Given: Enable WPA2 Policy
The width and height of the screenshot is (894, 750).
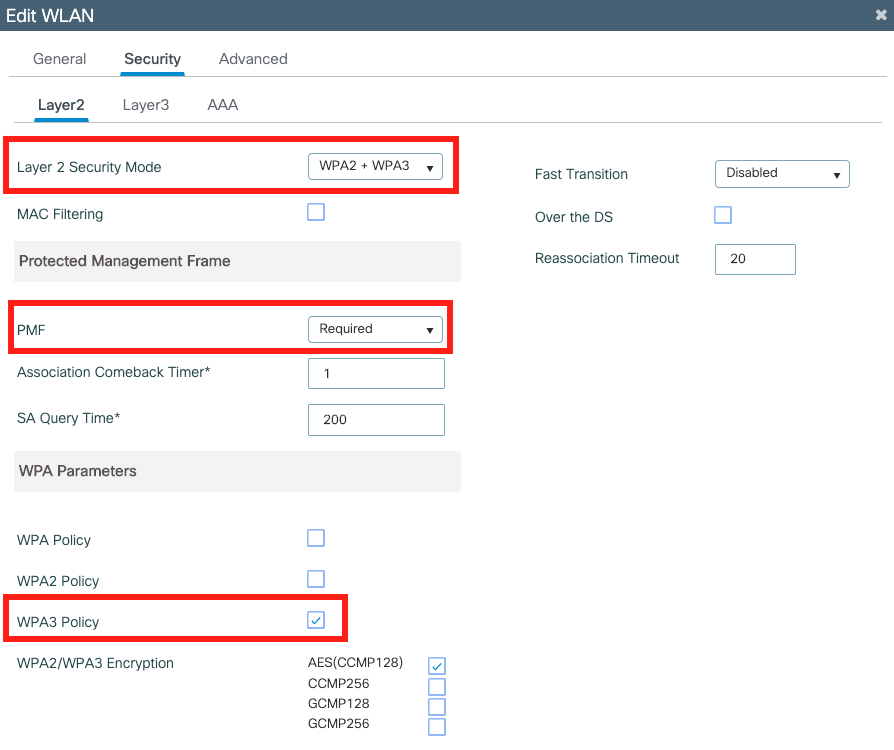Looking at the screenshot, I should point(316,579).
